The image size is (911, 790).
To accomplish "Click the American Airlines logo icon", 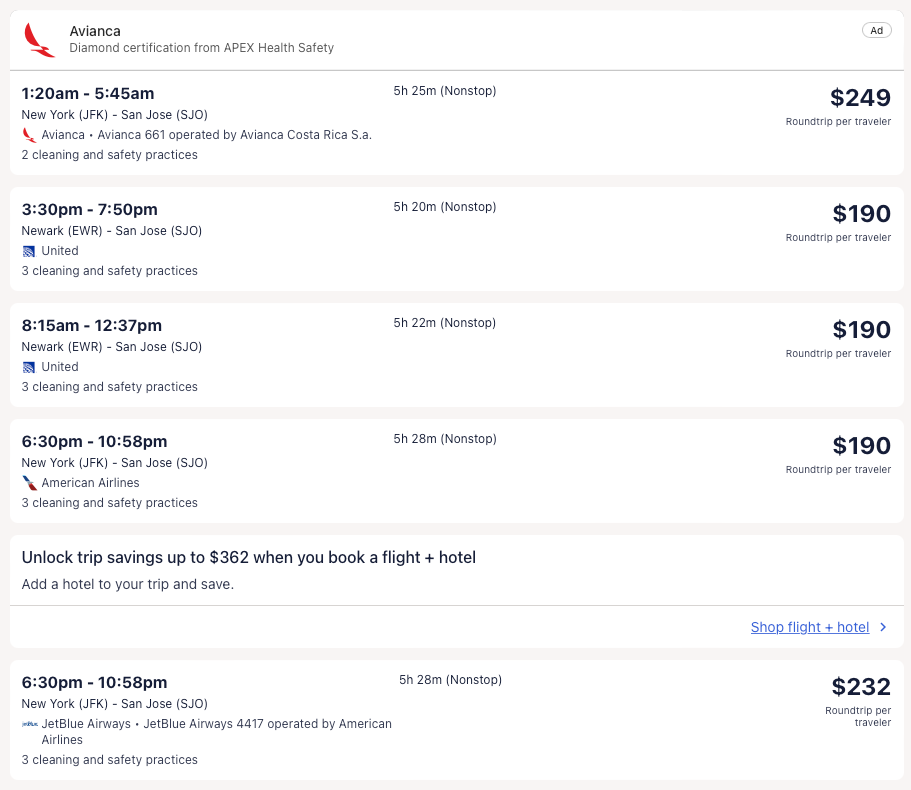I will pyautogui.click(x=29, y=483).
